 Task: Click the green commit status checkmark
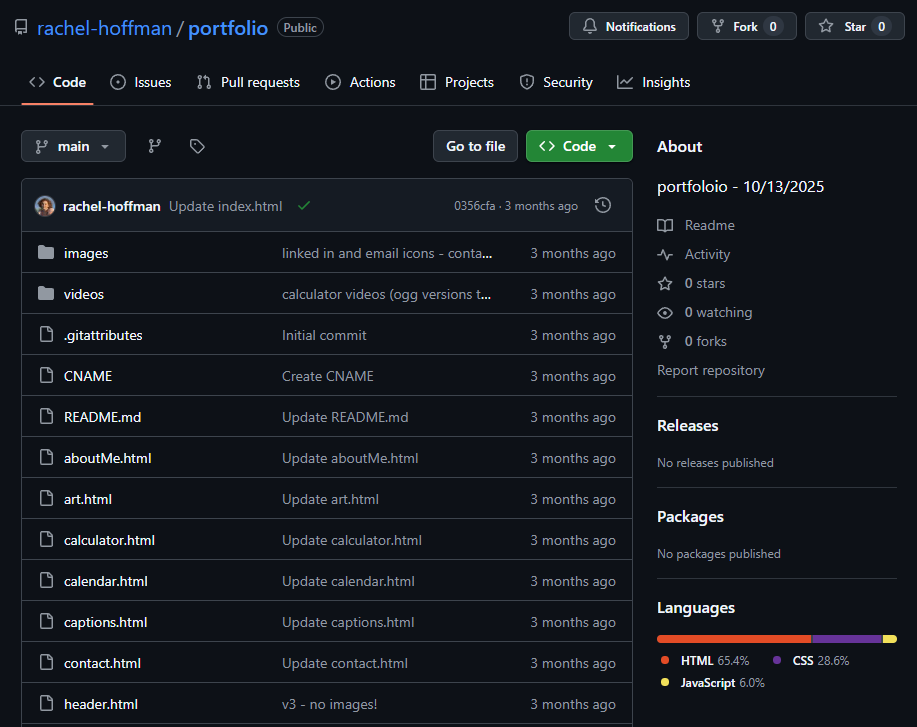point(304,205)
